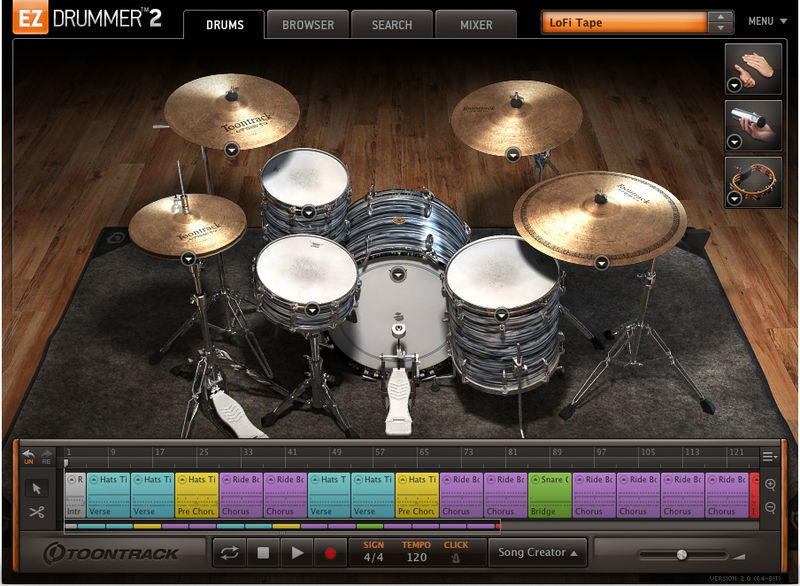
Task: Hit the floor tom head
Action: [x=503, y=273]
